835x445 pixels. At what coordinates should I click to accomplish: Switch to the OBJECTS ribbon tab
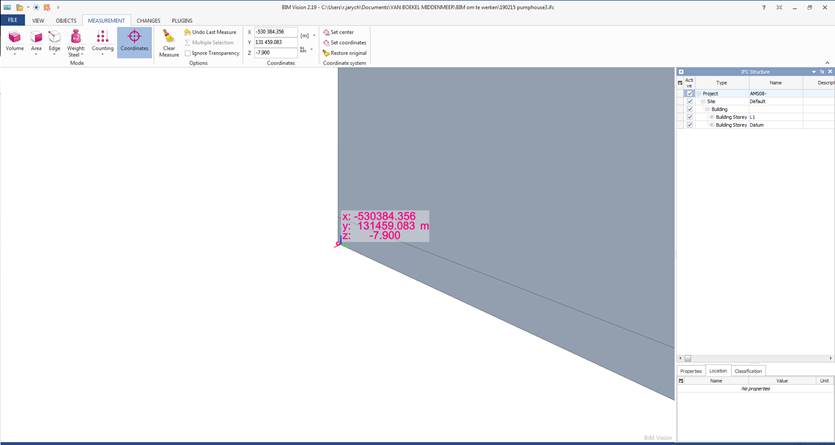pos(66,21)
